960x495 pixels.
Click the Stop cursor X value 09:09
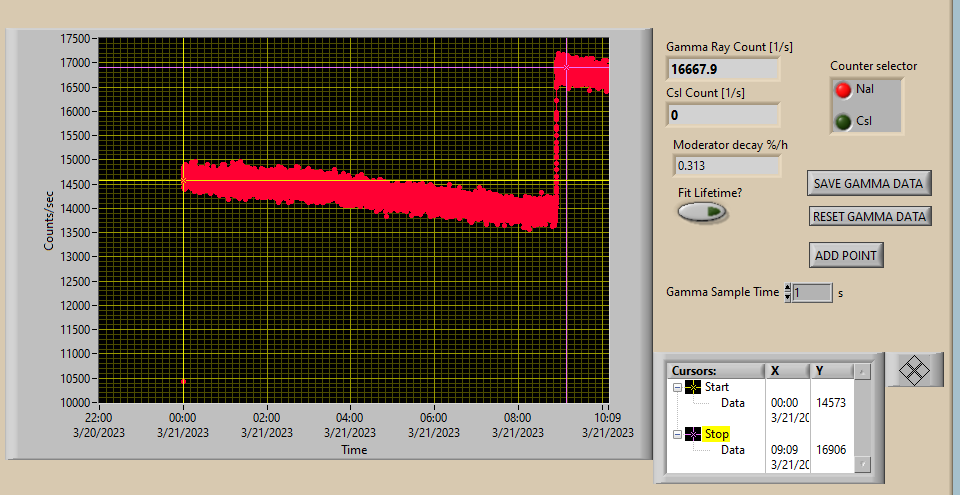click(784, 450)
